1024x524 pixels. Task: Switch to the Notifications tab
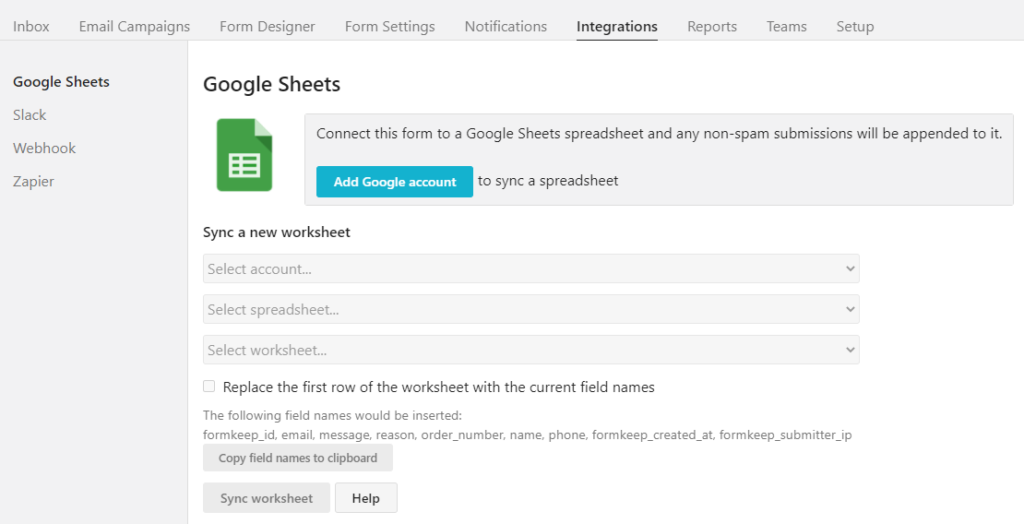pos(506,26)
